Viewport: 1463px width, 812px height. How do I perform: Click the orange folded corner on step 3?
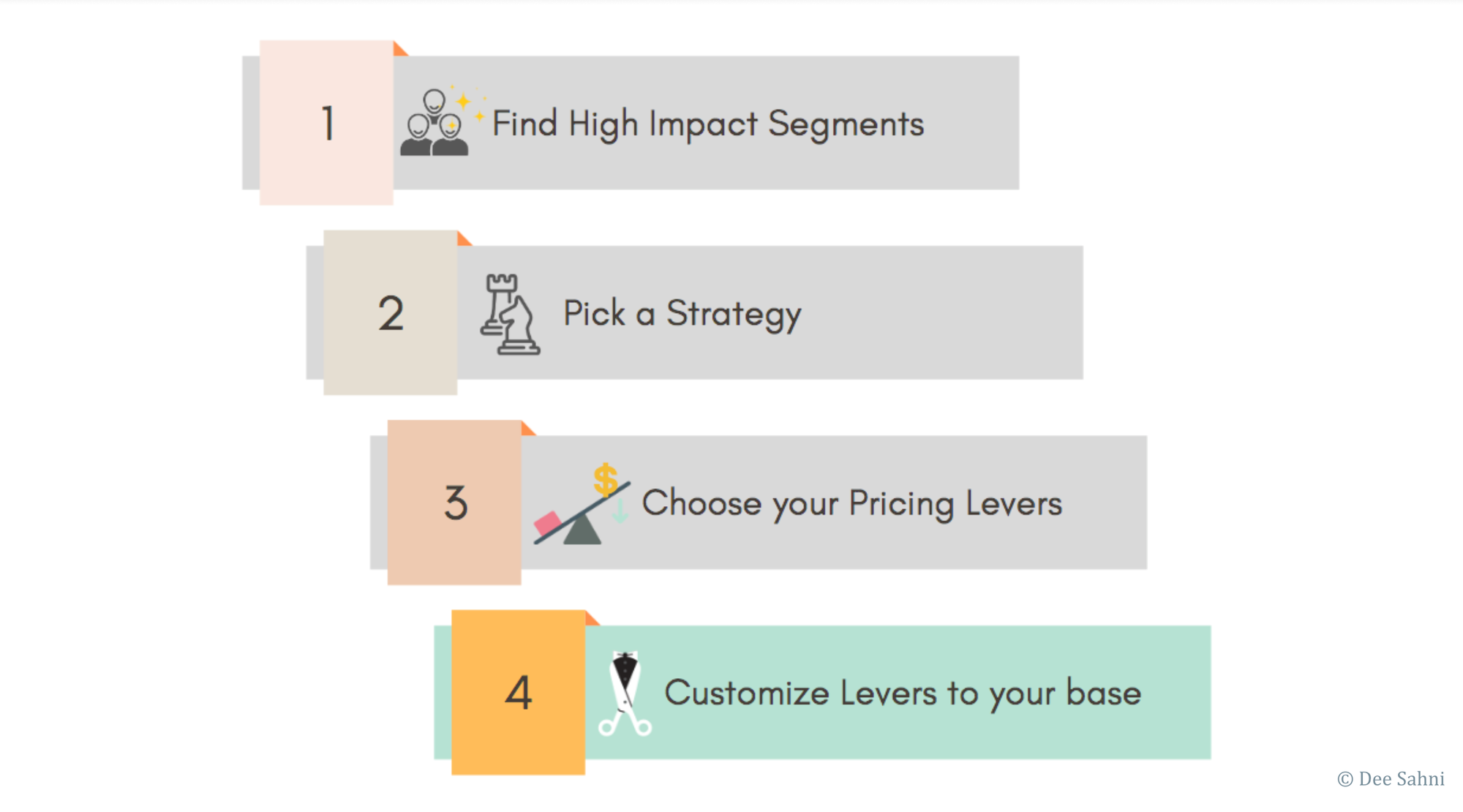coord(527,429)
